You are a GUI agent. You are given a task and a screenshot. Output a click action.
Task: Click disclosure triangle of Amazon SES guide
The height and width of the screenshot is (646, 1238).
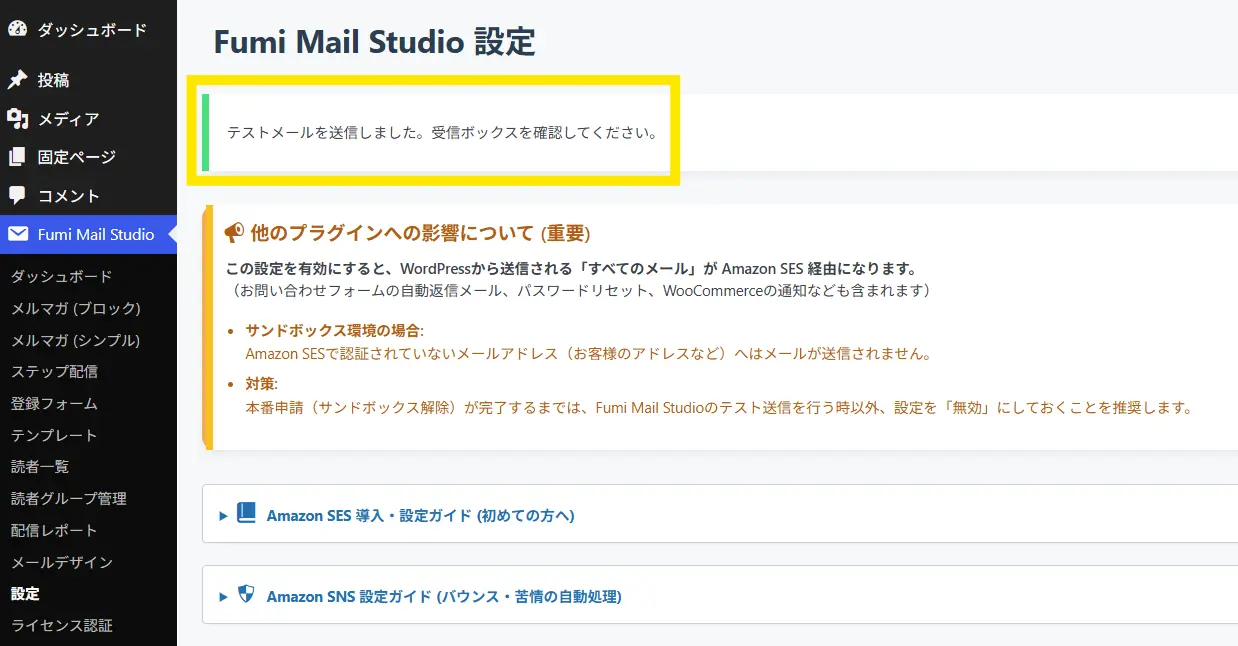click(224, 516)
